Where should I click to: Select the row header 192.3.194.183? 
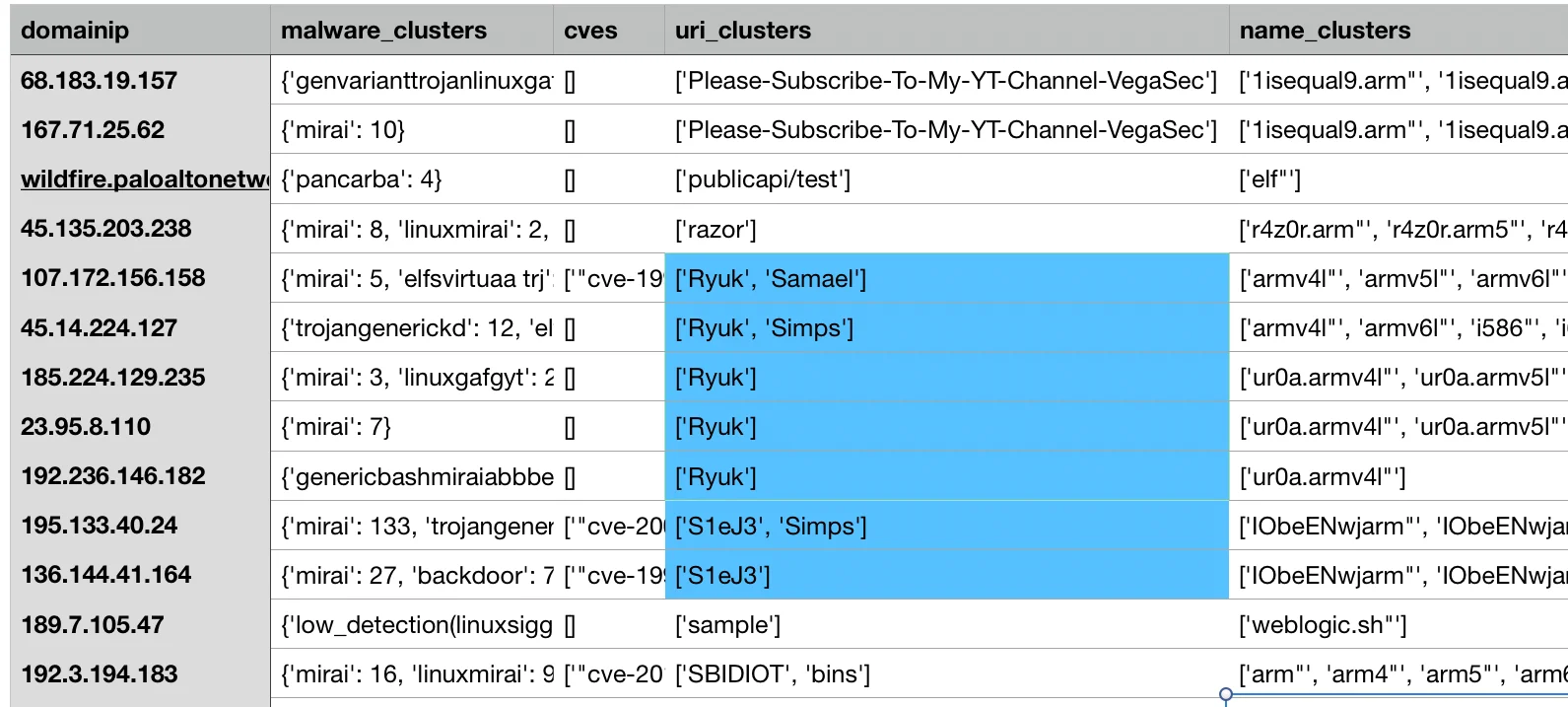click(140, 673)
